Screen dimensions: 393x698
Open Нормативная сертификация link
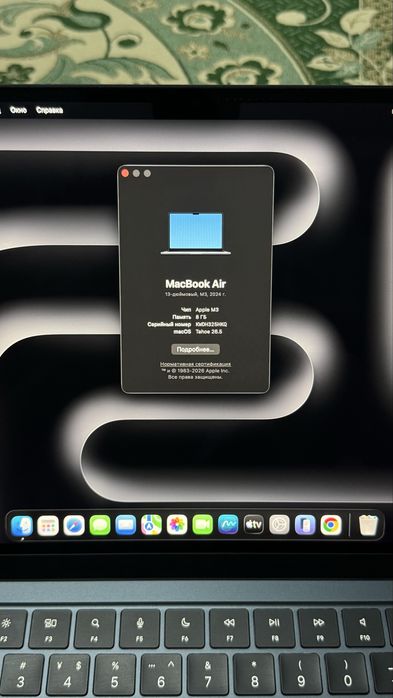[195, 364]
